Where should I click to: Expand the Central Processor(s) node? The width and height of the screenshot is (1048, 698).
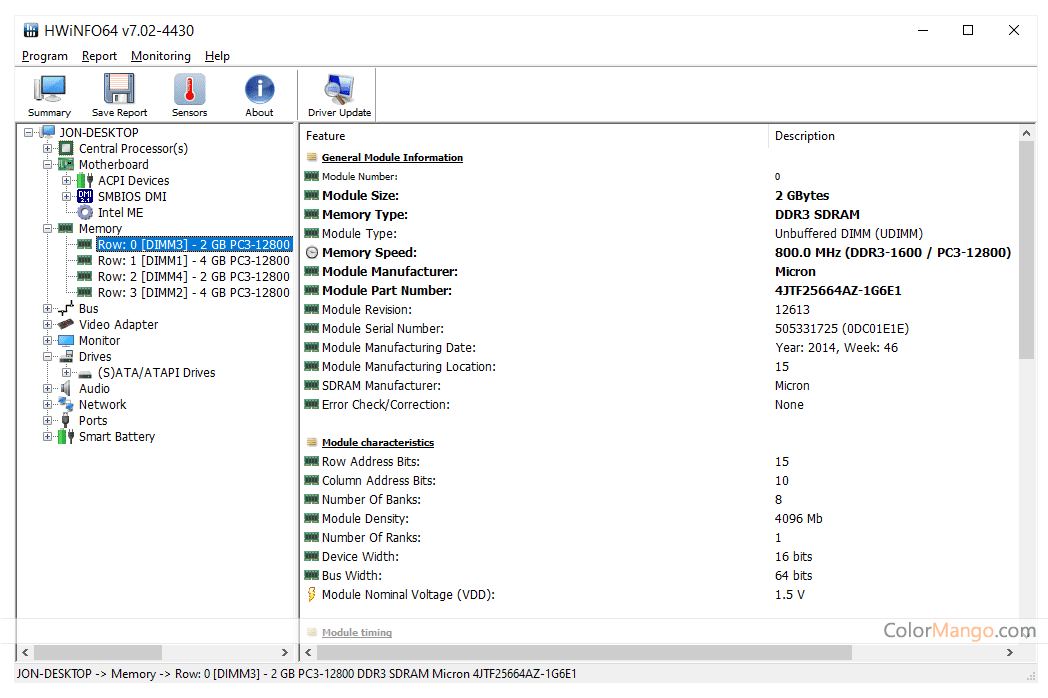click(x=49, y=148)
